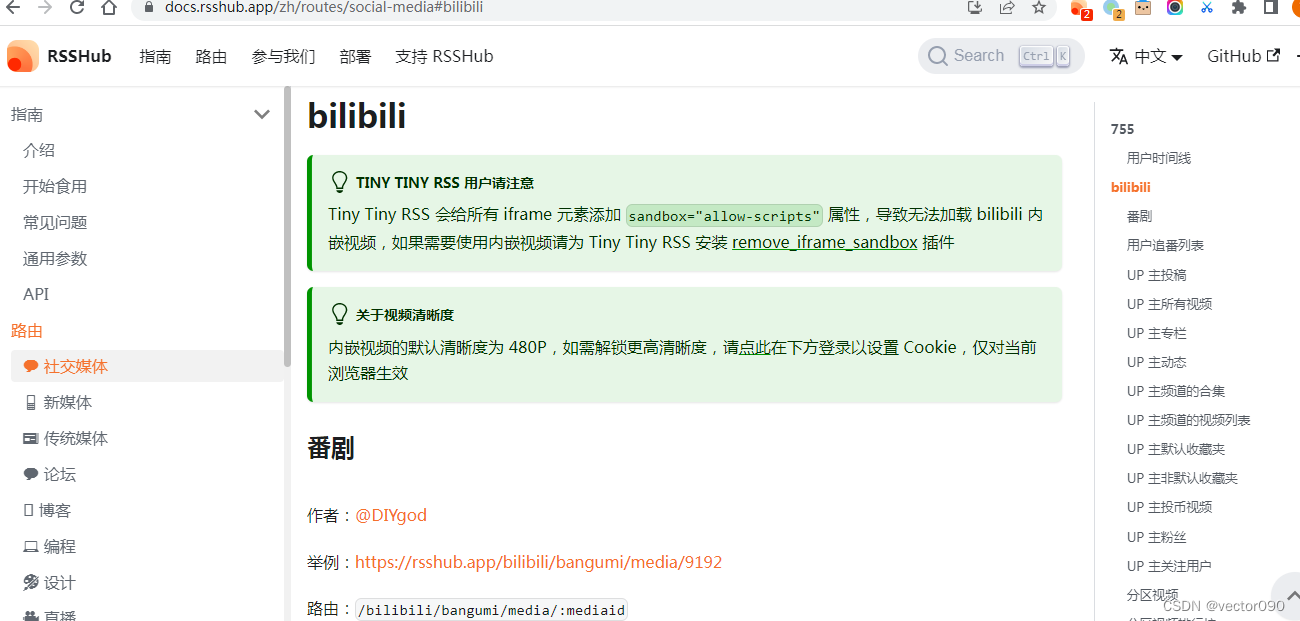Jump to 755 in the table of contents

(1123, 129)
